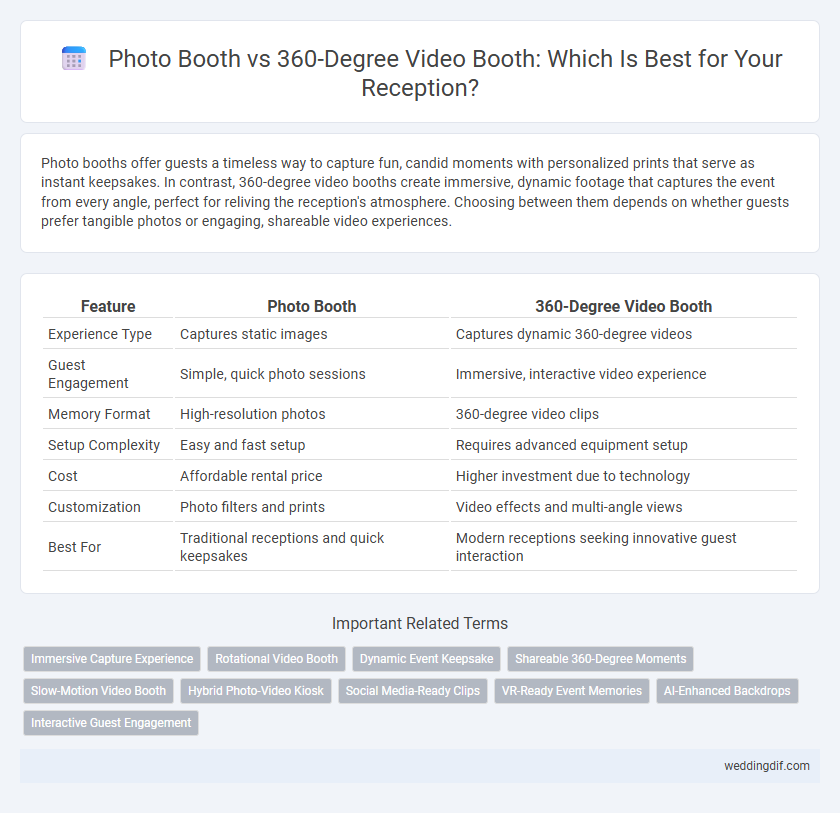Image resolution: width=840 pixels, height=813 pixels.
Task: Click the Setup Complexity row label
Action: (x=104, y=445)
